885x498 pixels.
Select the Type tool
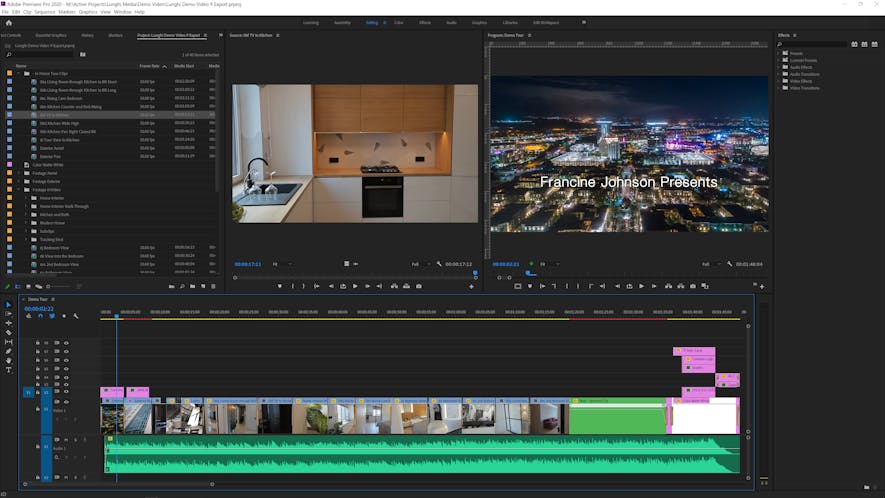pos(9,370)
